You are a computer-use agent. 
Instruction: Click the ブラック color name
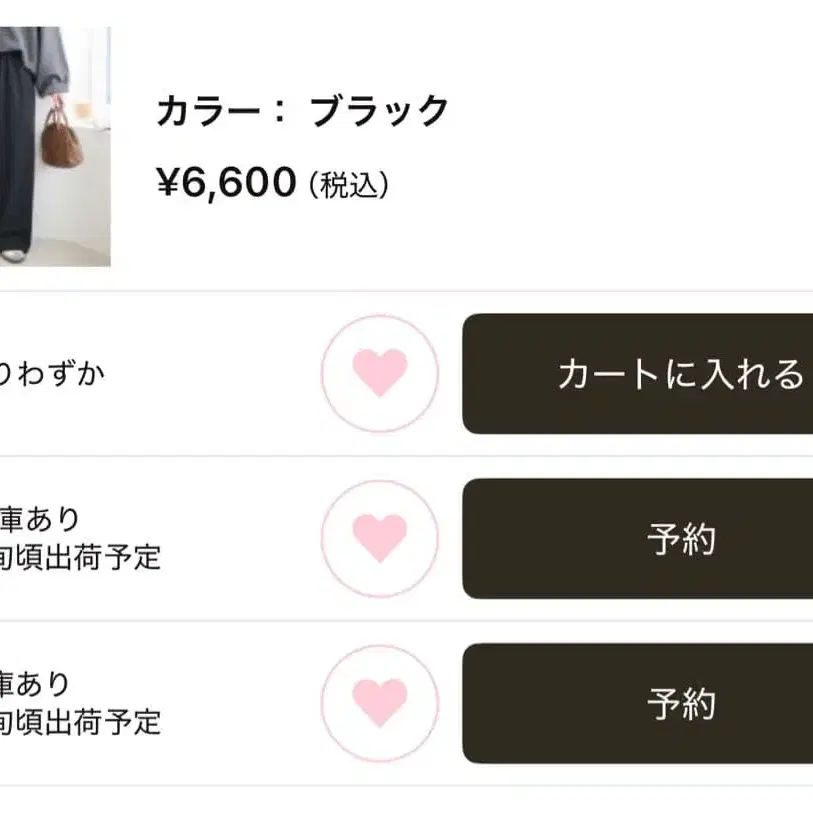point(379,112)
